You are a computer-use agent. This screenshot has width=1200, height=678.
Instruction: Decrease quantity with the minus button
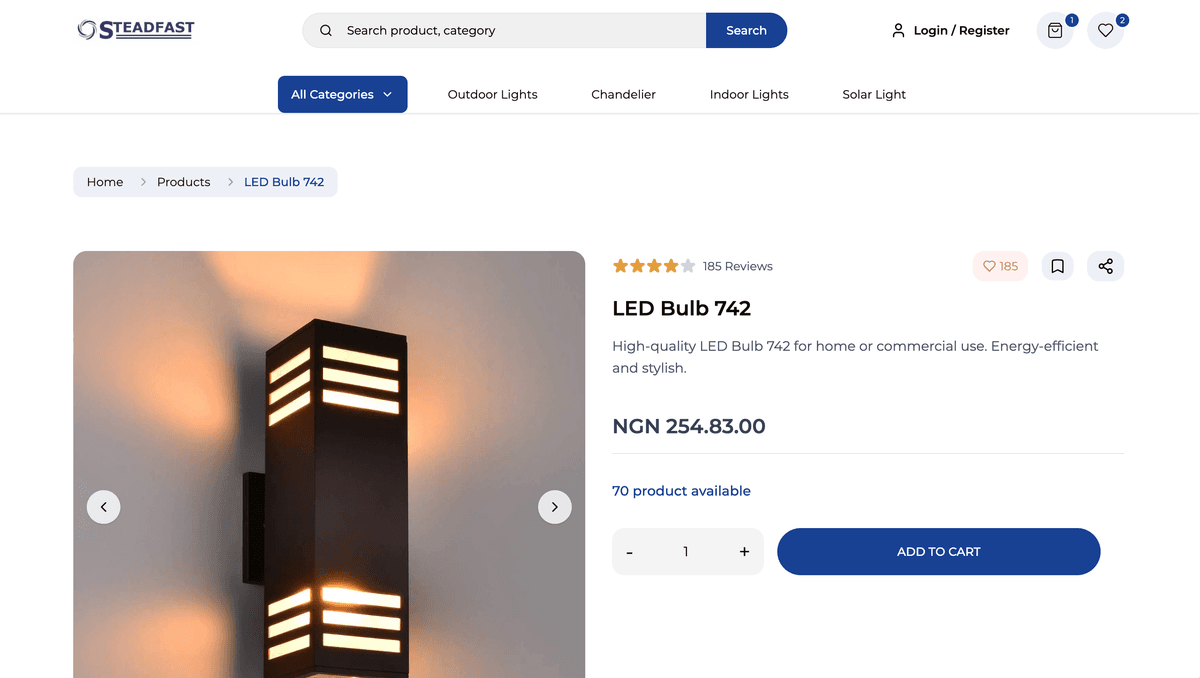[630, 552]
